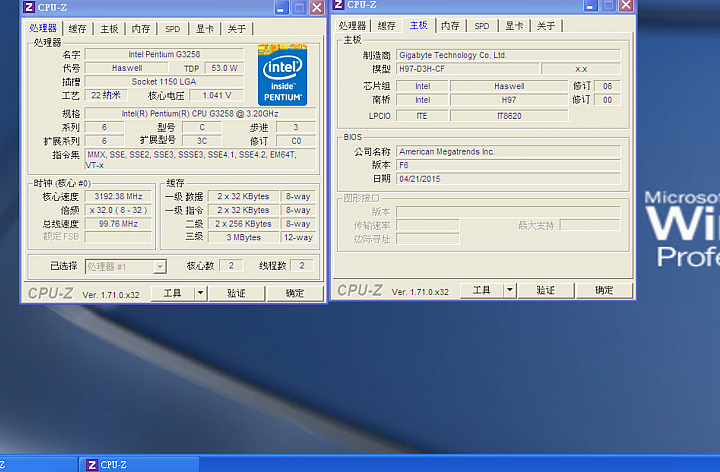Switch to 主板 tab in left window
720x472 pixels.
pyautogui.click(x=109, y=29)
